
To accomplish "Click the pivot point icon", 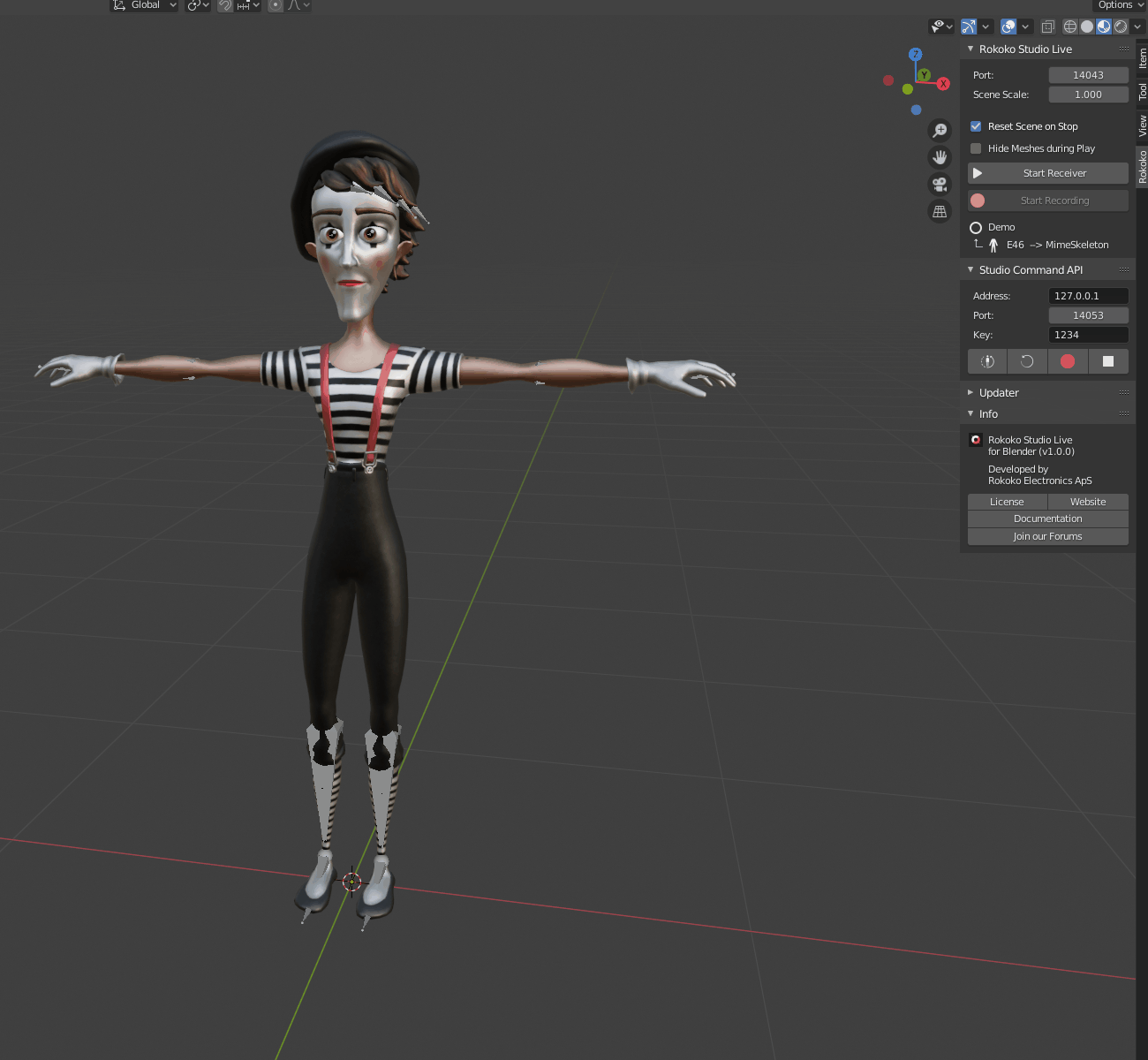I will (x=193, y=5).
